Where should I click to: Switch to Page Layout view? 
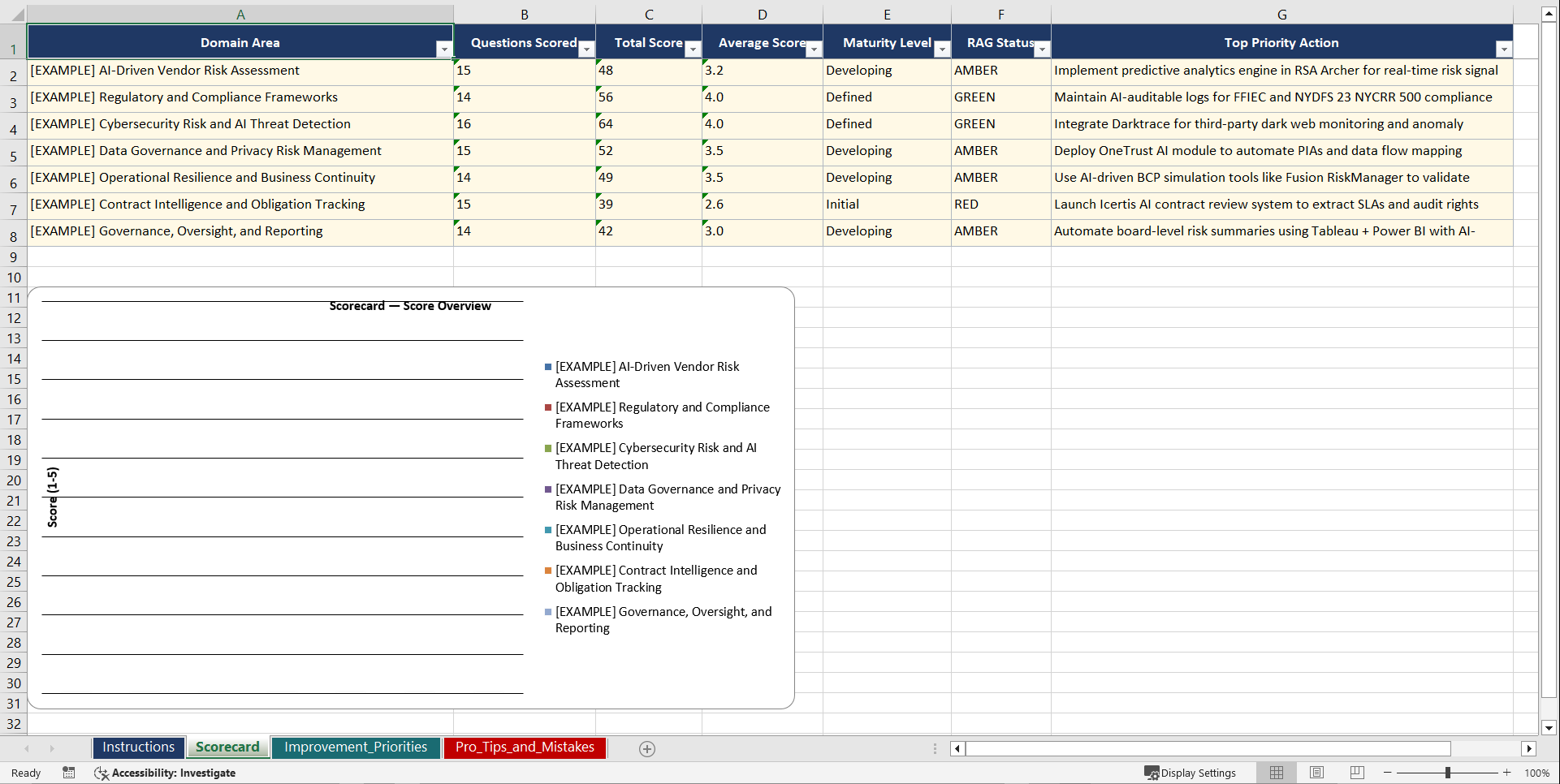coord(1316,773)
